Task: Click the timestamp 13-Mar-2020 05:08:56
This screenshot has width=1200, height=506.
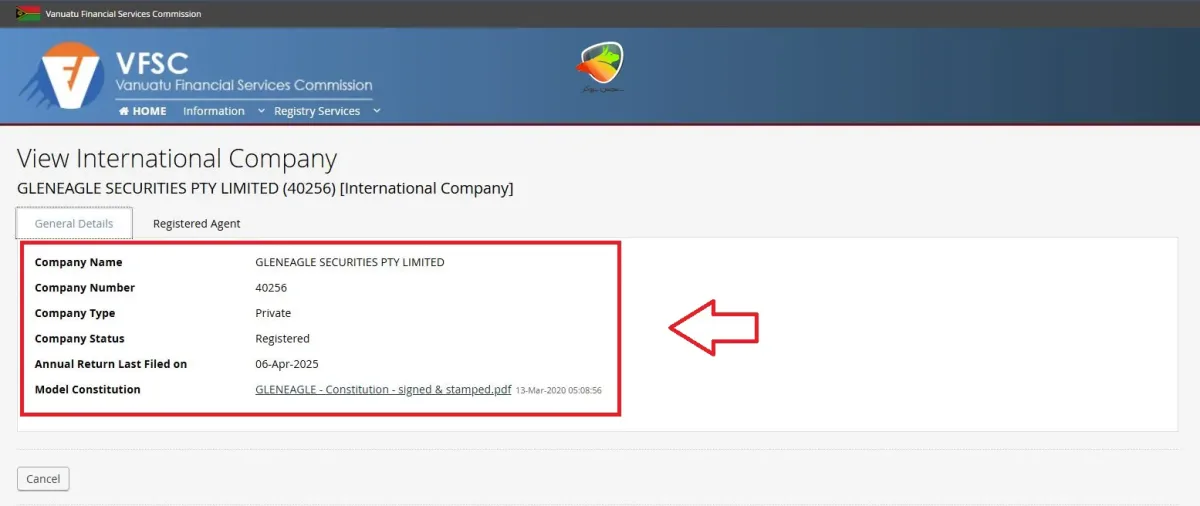Action: click(559, 390)
